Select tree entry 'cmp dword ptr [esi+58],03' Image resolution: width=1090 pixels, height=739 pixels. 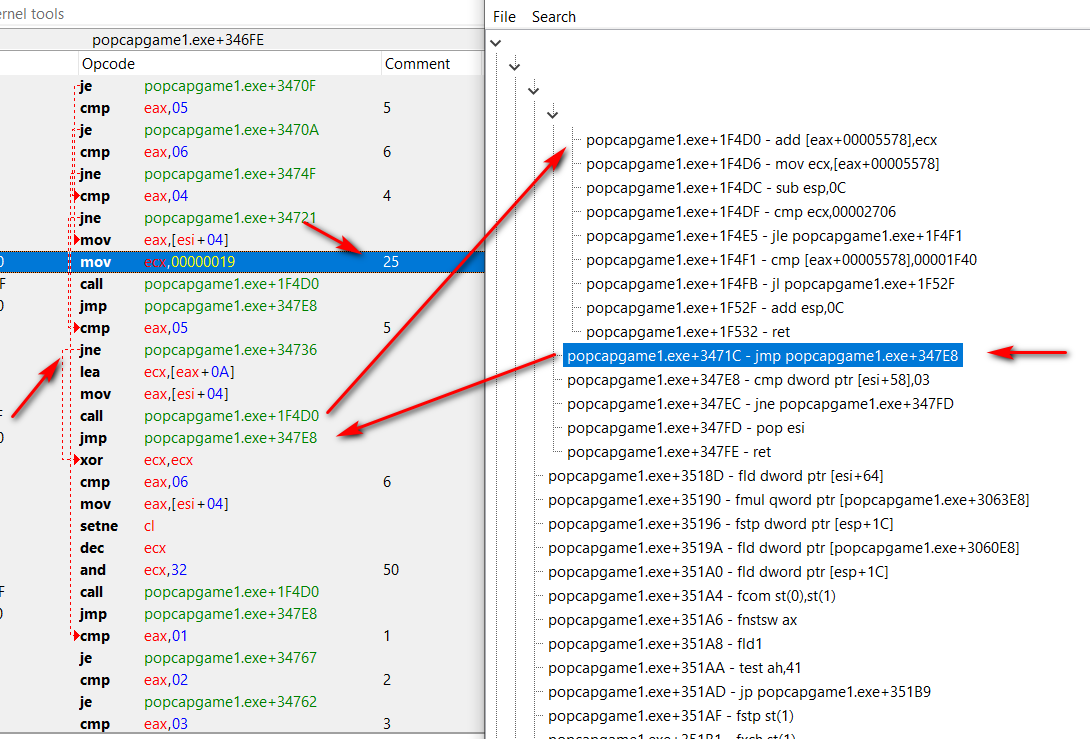coord(748,380)
